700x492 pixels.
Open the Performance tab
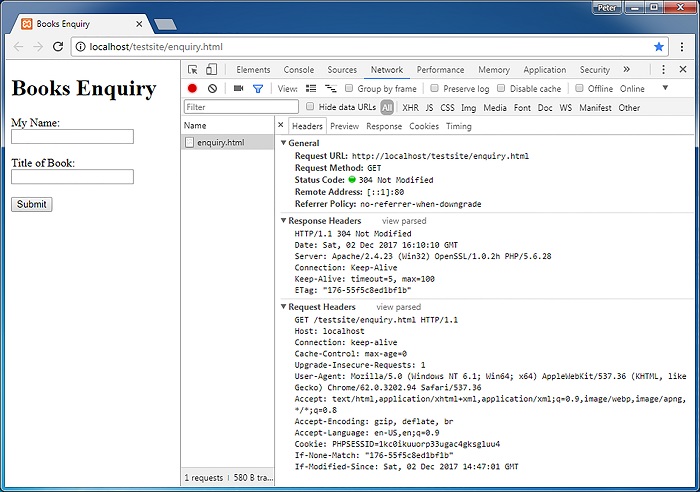[x=440, y=70]
